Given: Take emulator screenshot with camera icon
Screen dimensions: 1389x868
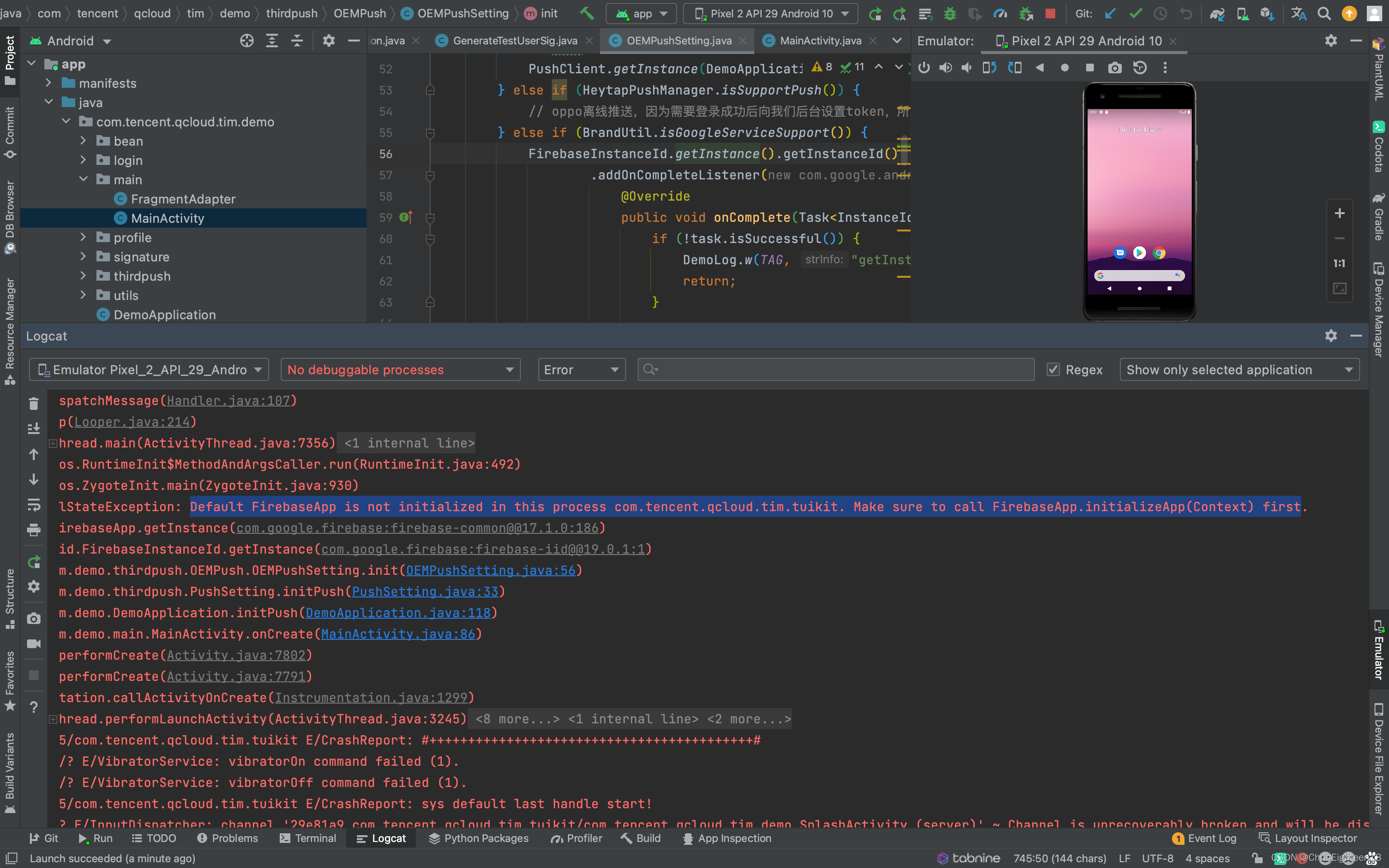Looking at the screenshot, I should (1114, 68).
